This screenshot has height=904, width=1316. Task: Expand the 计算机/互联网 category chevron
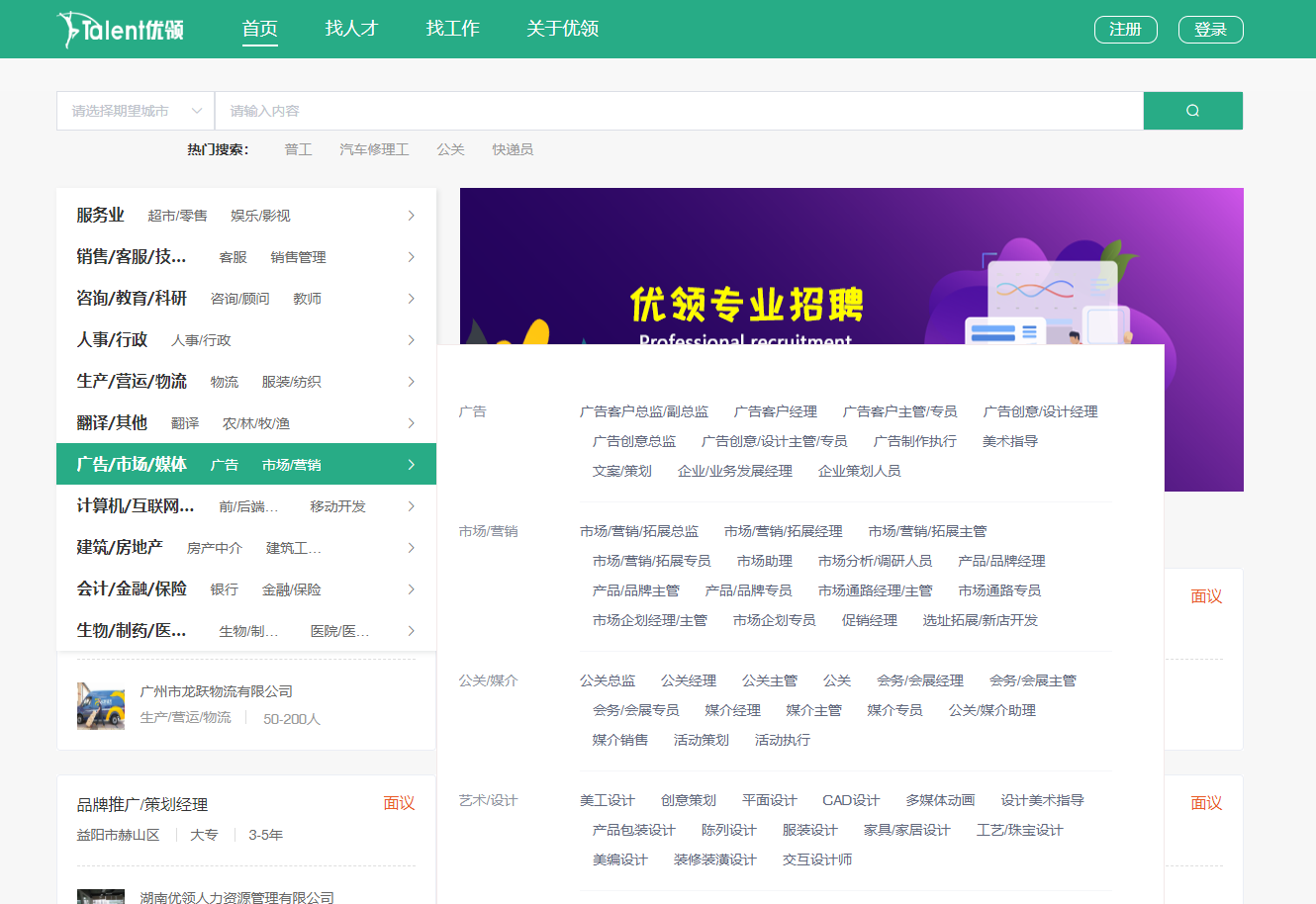(412, 506)
